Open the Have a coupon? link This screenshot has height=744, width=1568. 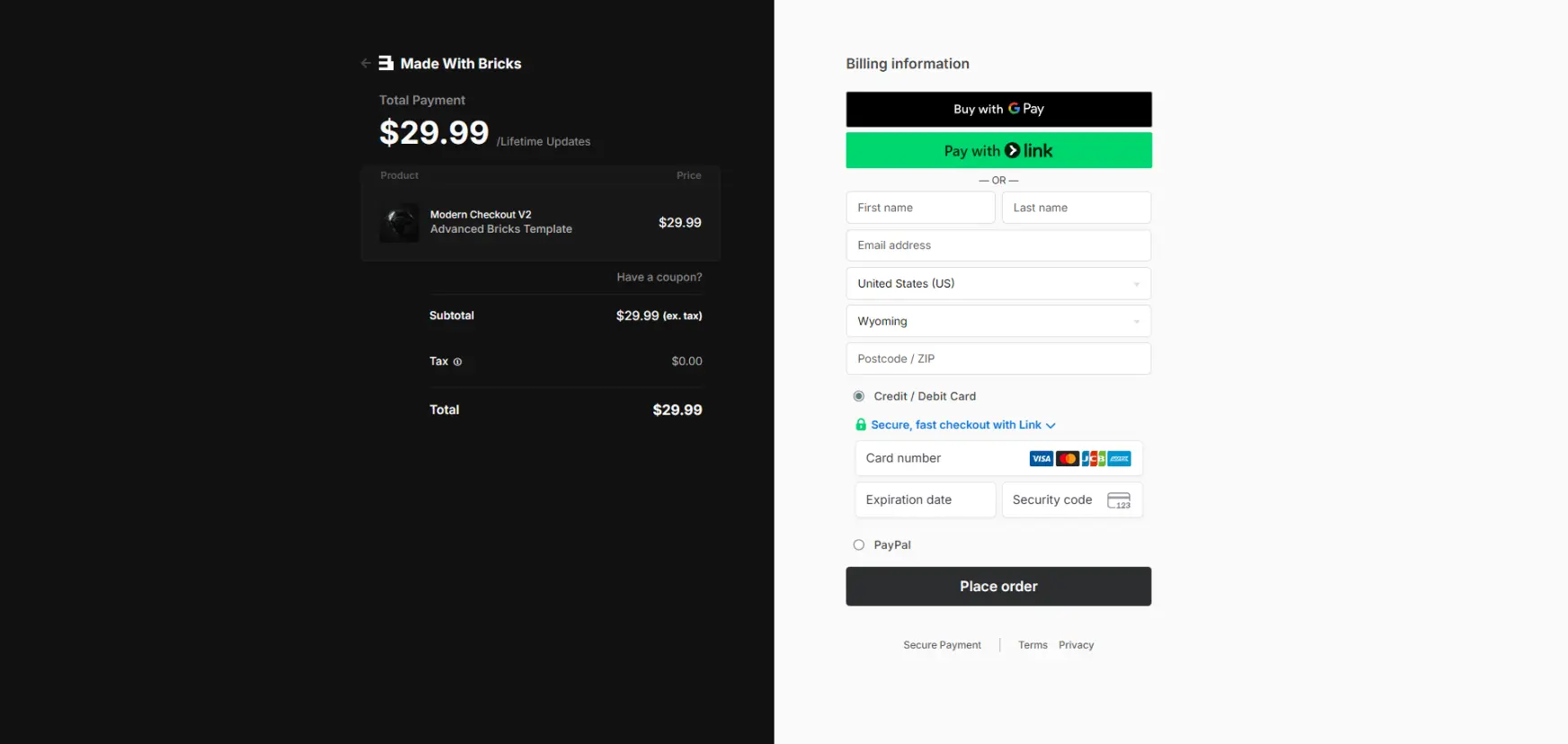[659, 278]
